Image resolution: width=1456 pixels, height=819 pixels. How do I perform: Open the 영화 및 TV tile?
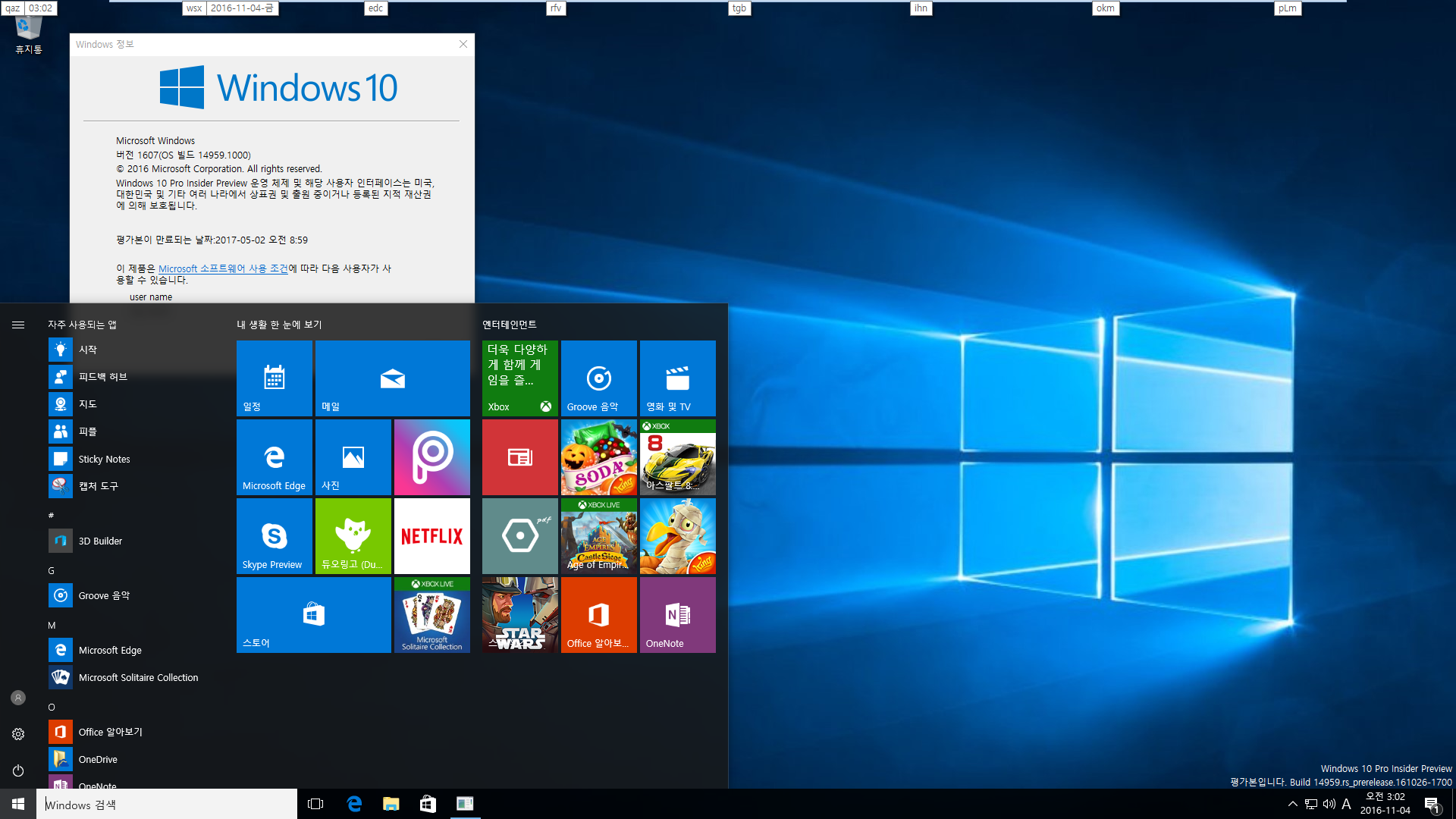click(x=678, y=378)
